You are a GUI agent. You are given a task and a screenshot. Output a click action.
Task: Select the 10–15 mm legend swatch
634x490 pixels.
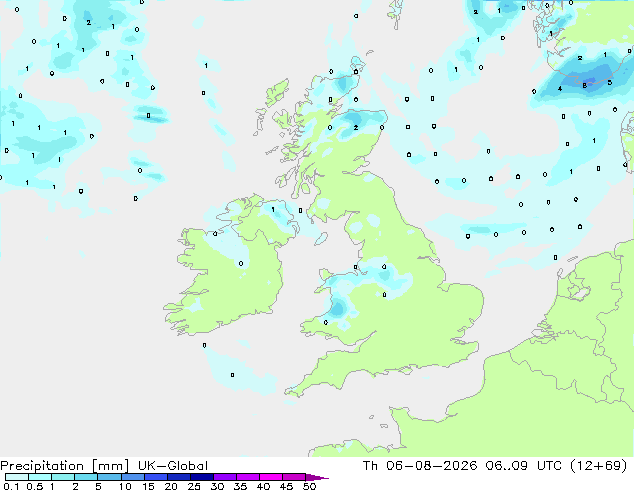133,477
